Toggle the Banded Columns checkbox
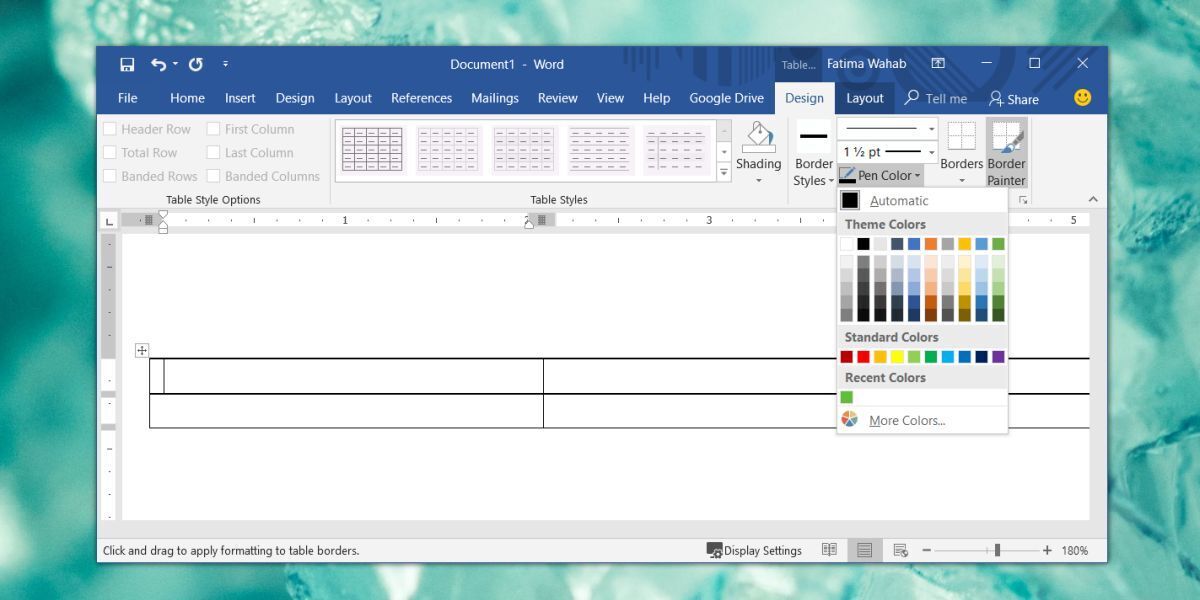This screenshot has width=1200, height=600. pyautogui.click(x=213, y=176)
